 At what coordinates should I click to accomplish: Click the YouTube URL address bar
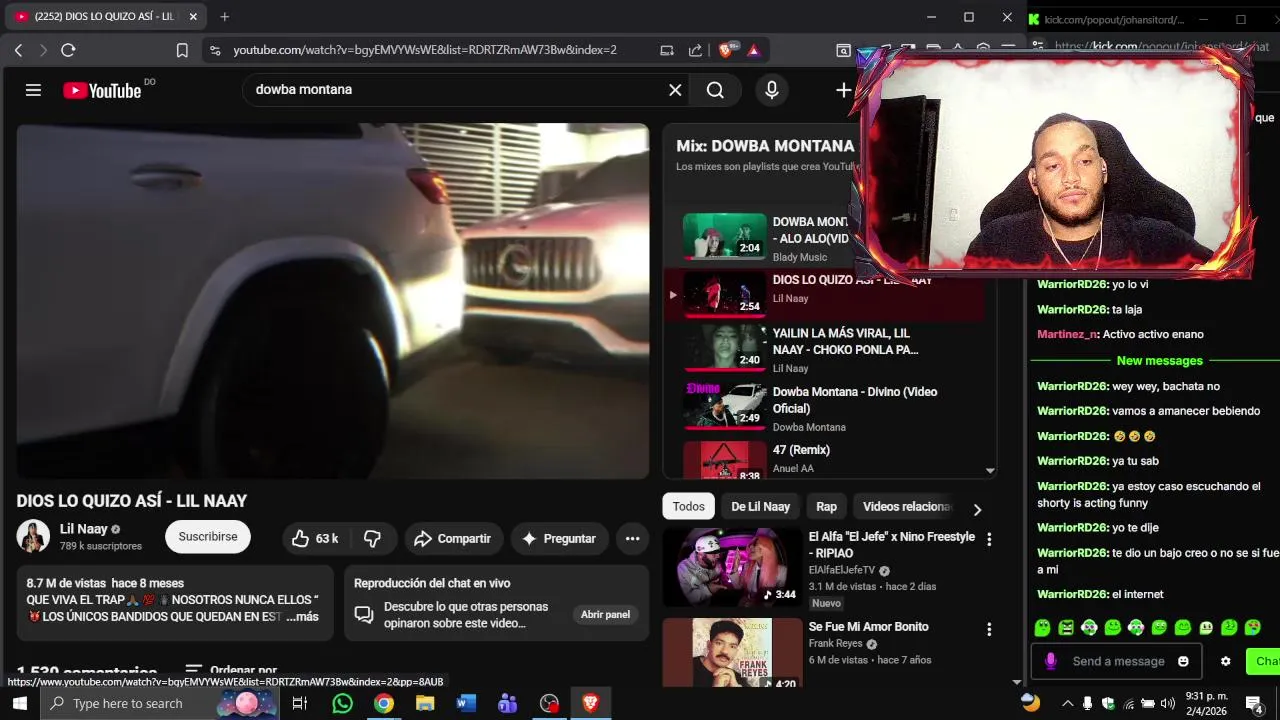pos(425,50)
